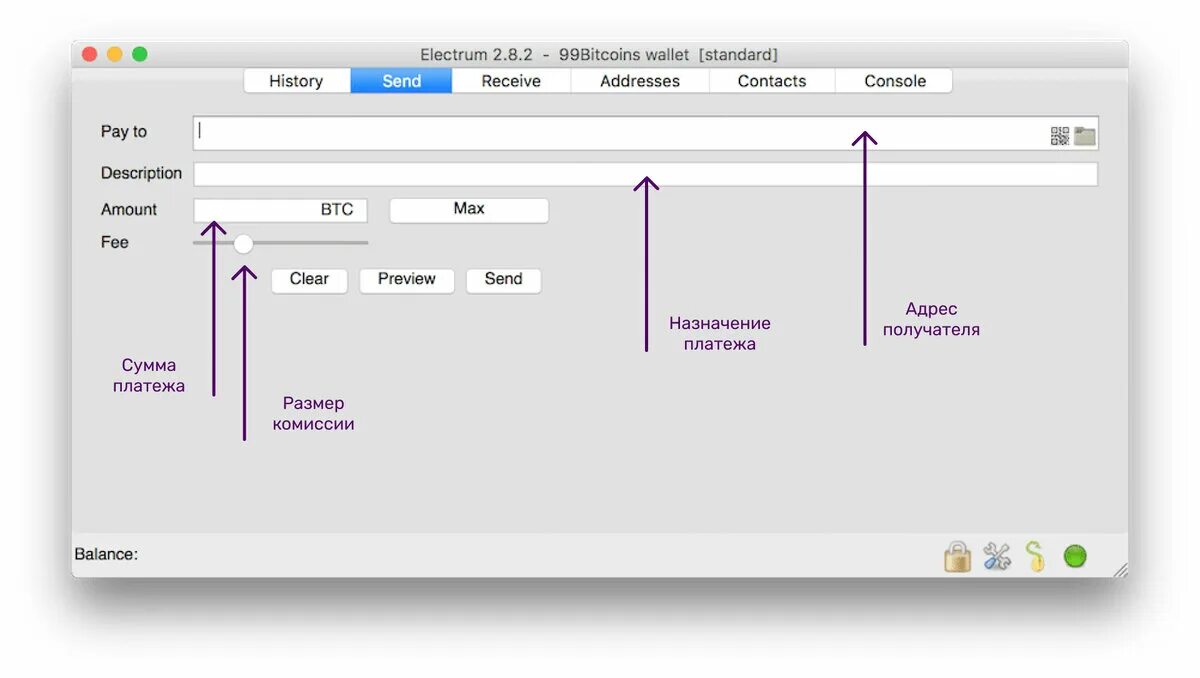Open preferences tools icon
1200x678 pixels.
pos(997,556)
